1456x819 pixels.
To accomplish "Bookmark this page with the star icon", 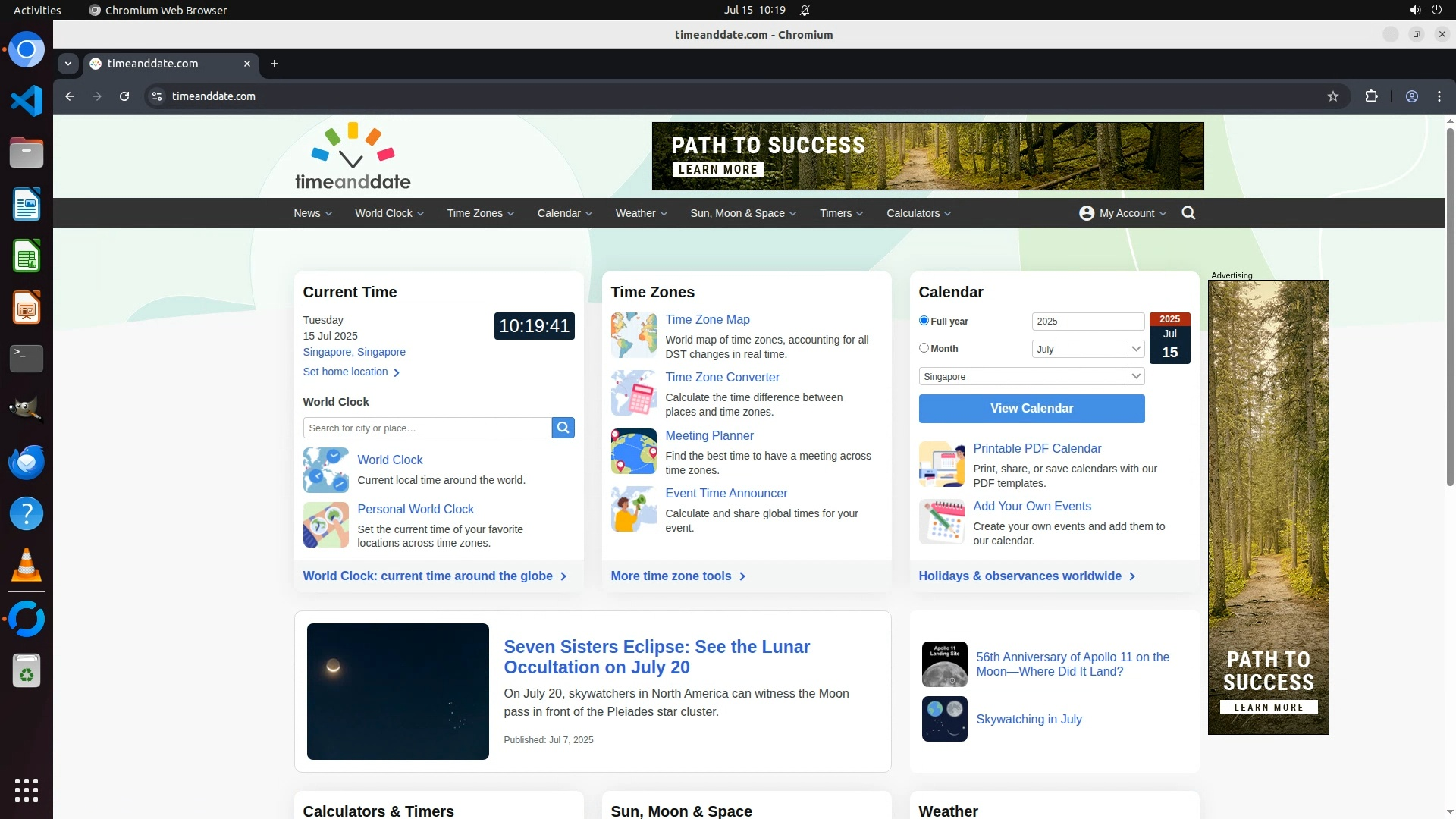I will click(x=1333, y=96).
